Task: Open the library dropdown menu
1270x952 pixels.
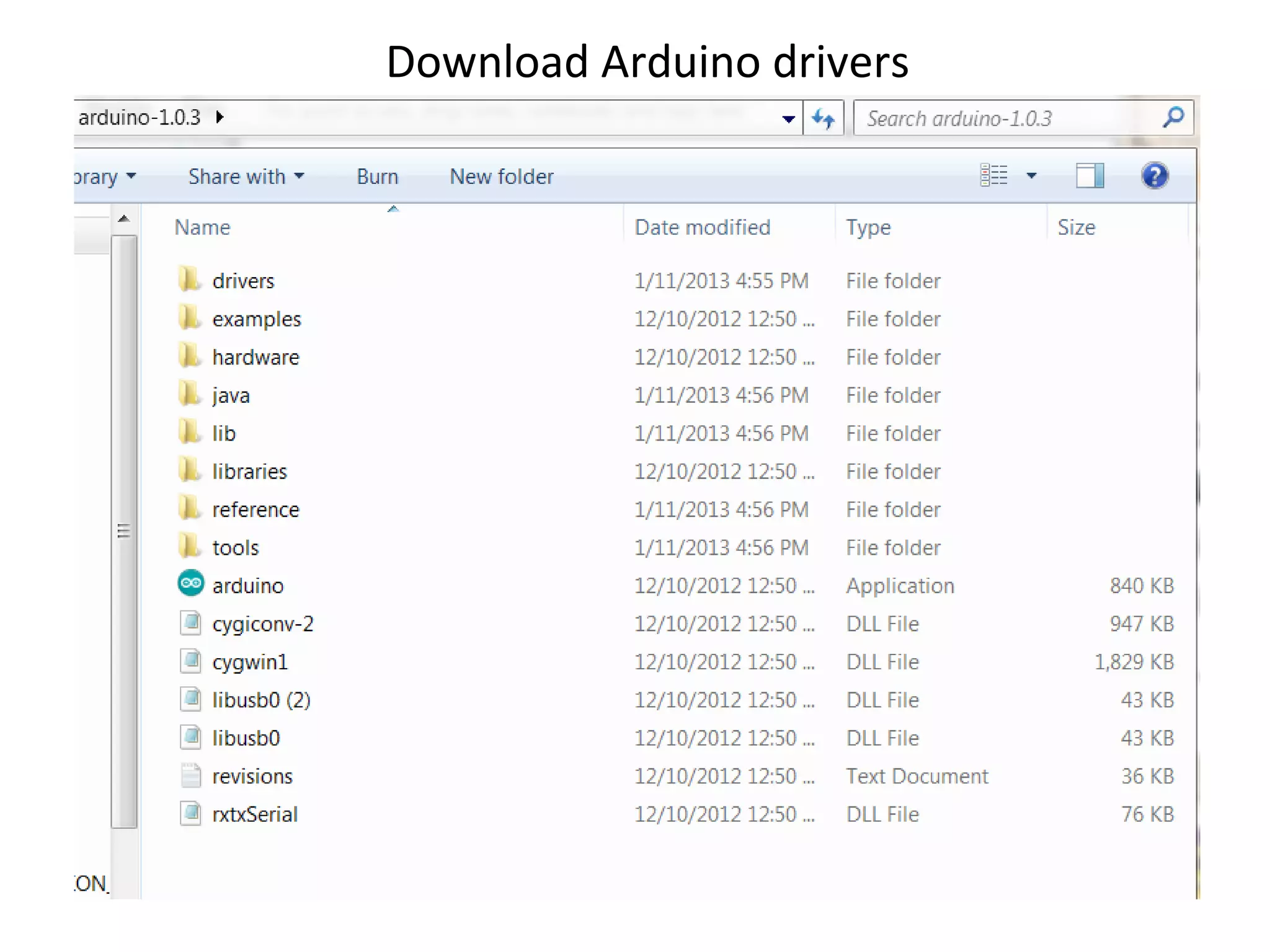Action: click(x=105, y=177)
